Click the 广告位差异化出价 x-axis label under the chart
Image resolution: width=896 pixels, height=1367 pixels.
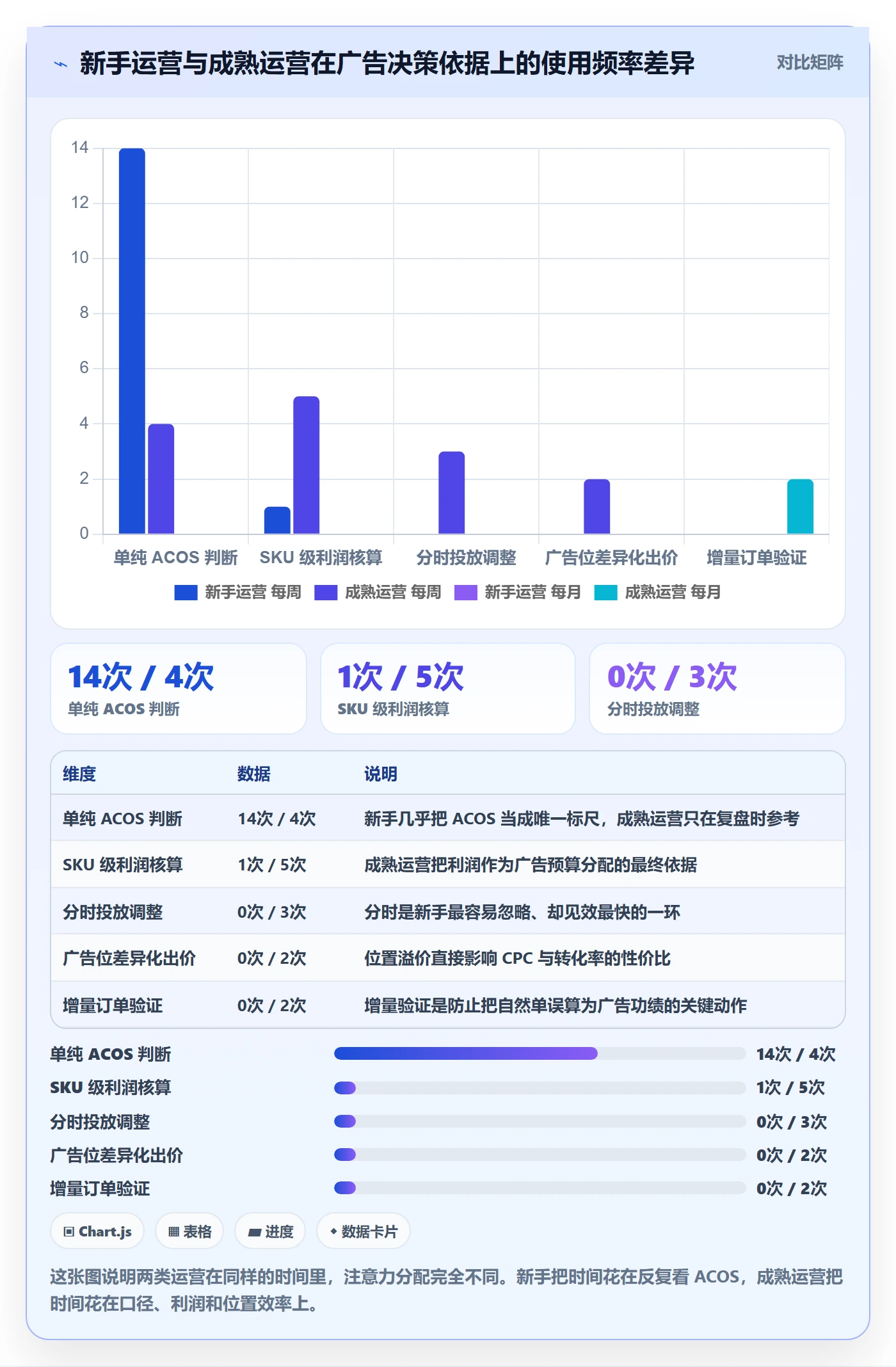click(611, 558)
